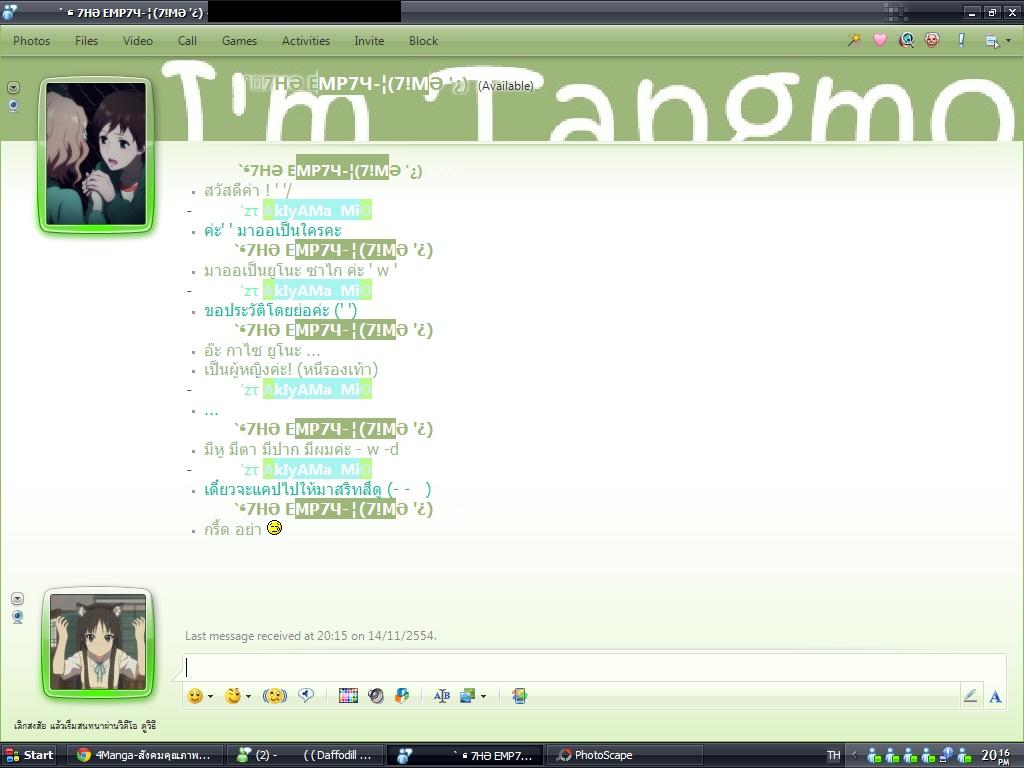The height and width of the screenshot is (768, 1024).
Task: Click the contact name next to (Available)
Action: 356,84
